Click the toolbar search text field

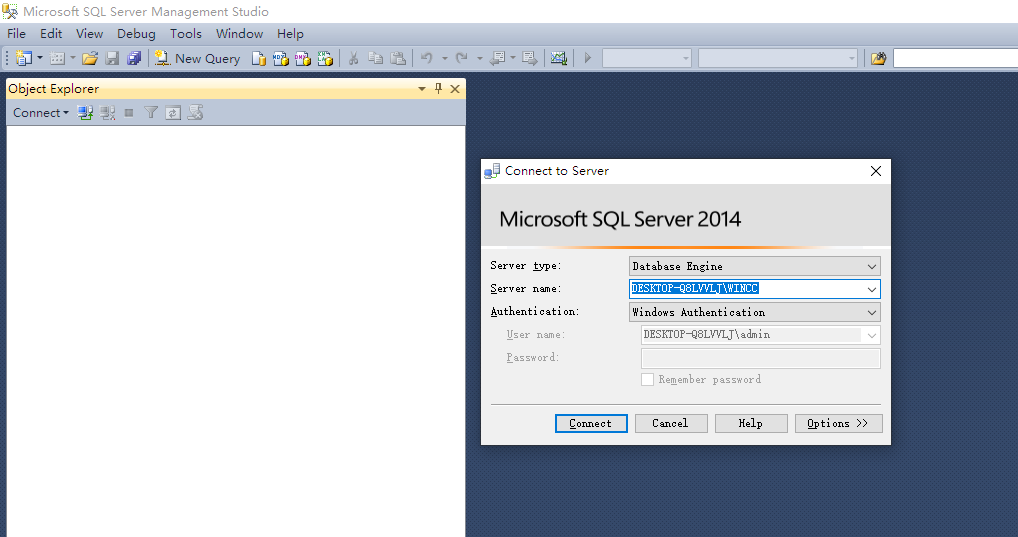click(x=956, y=58)
